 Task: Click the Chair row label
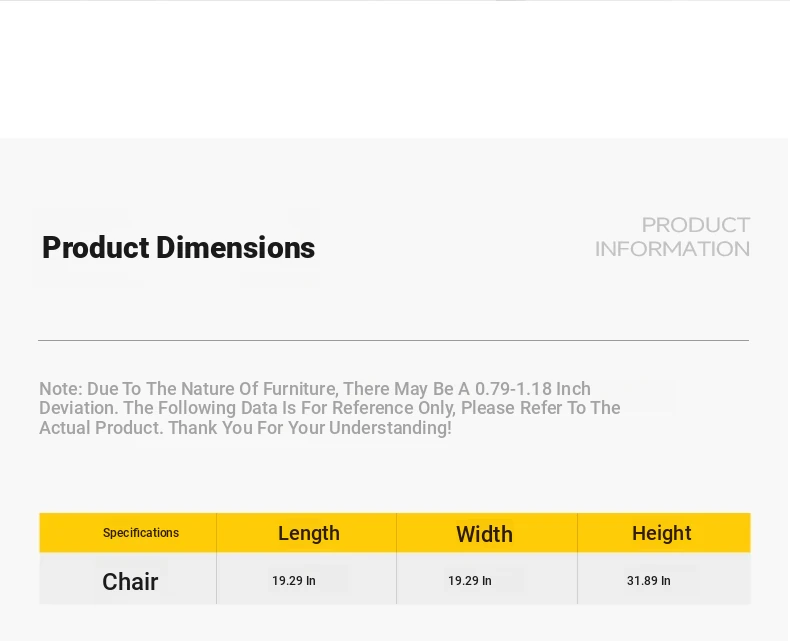point(130,582)
